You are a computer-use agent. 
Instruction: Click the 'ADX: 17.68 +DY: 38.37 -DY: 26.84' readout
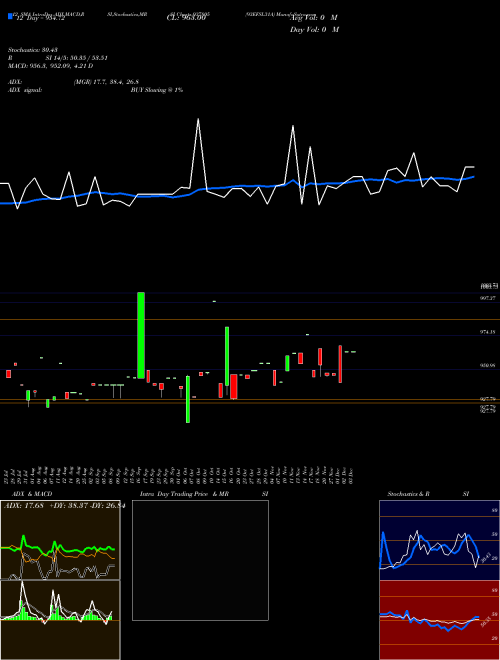point(64,506)
